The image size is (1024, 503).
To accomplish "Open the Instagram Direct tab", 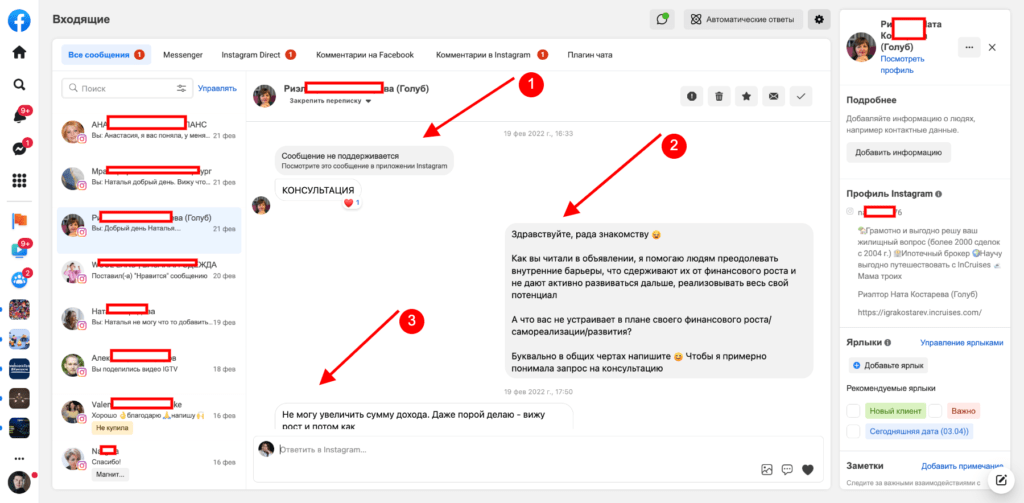I will [259, 55].
